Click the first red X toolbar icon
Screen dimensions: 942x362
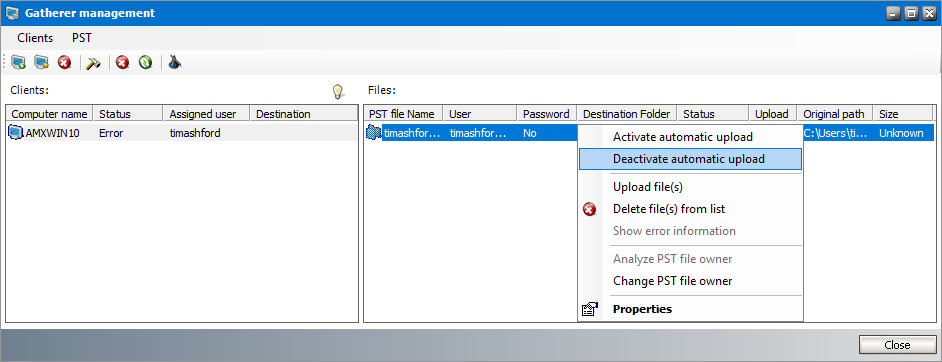click(64, 62)
